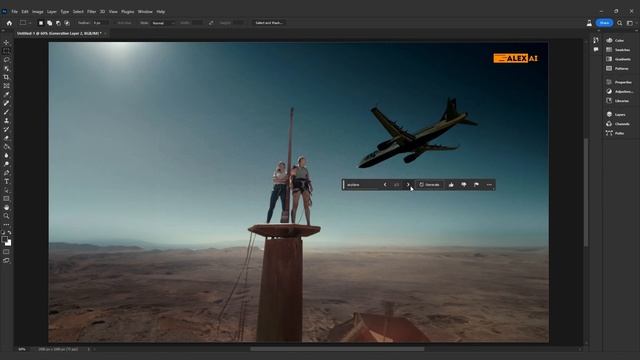This screenshot has height=360, width=640.
Task: Open the Swatches panel
Action: click(x=618, y=50)
